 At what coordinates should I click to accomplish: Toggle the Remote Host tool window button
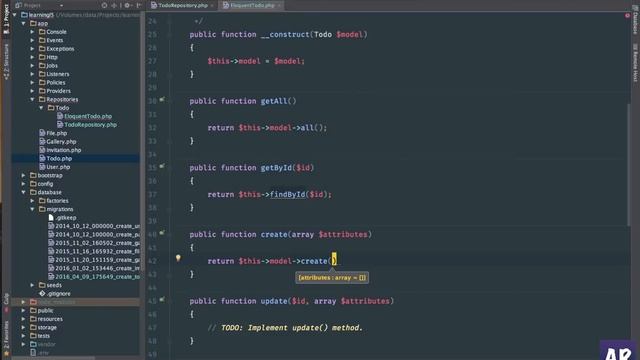point(635,62)
